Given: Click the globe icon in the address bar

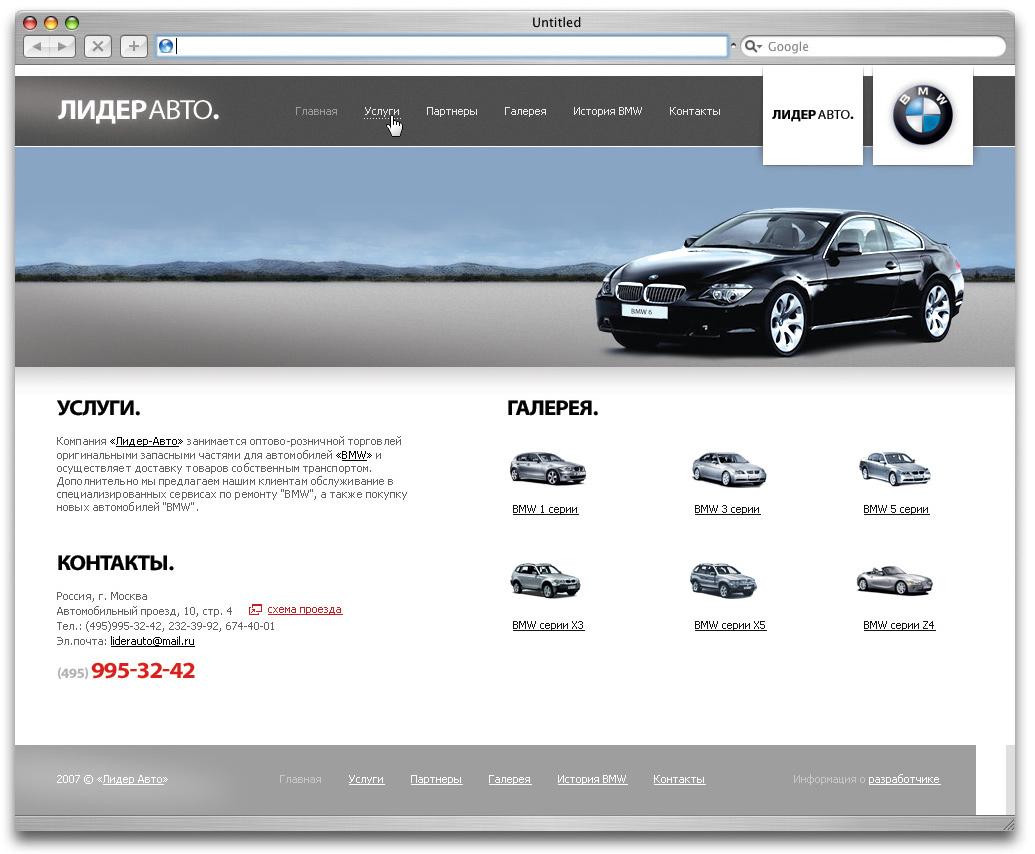Looking at the screenshot, I should (167, 45).
